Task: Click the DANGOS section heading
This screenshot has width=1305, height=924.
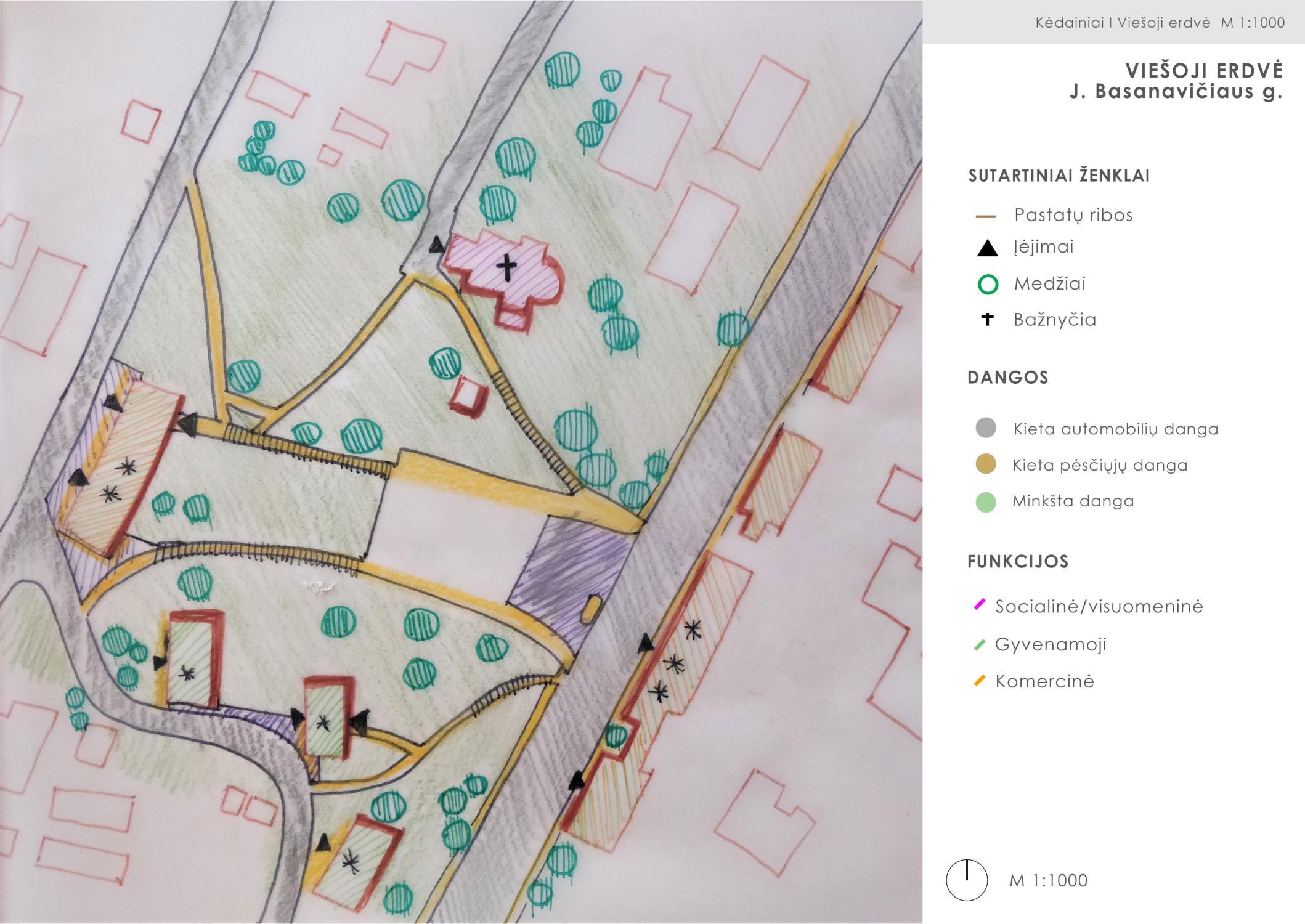Action: [x=1007, y=378]
